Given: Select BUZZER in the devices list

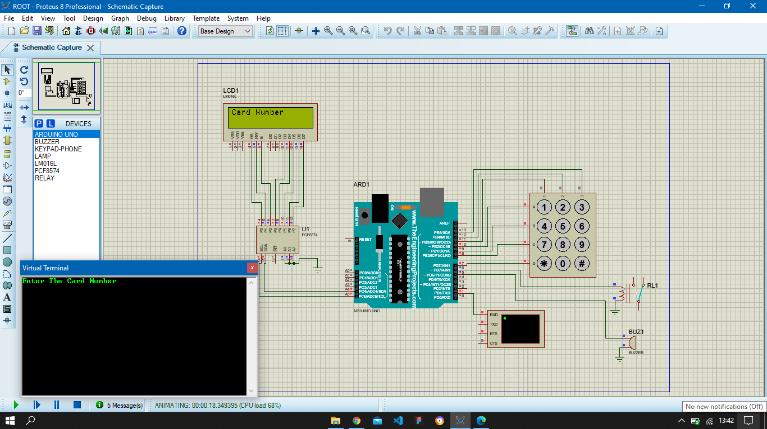Looking at the screenshot, I should pos(47,141).
